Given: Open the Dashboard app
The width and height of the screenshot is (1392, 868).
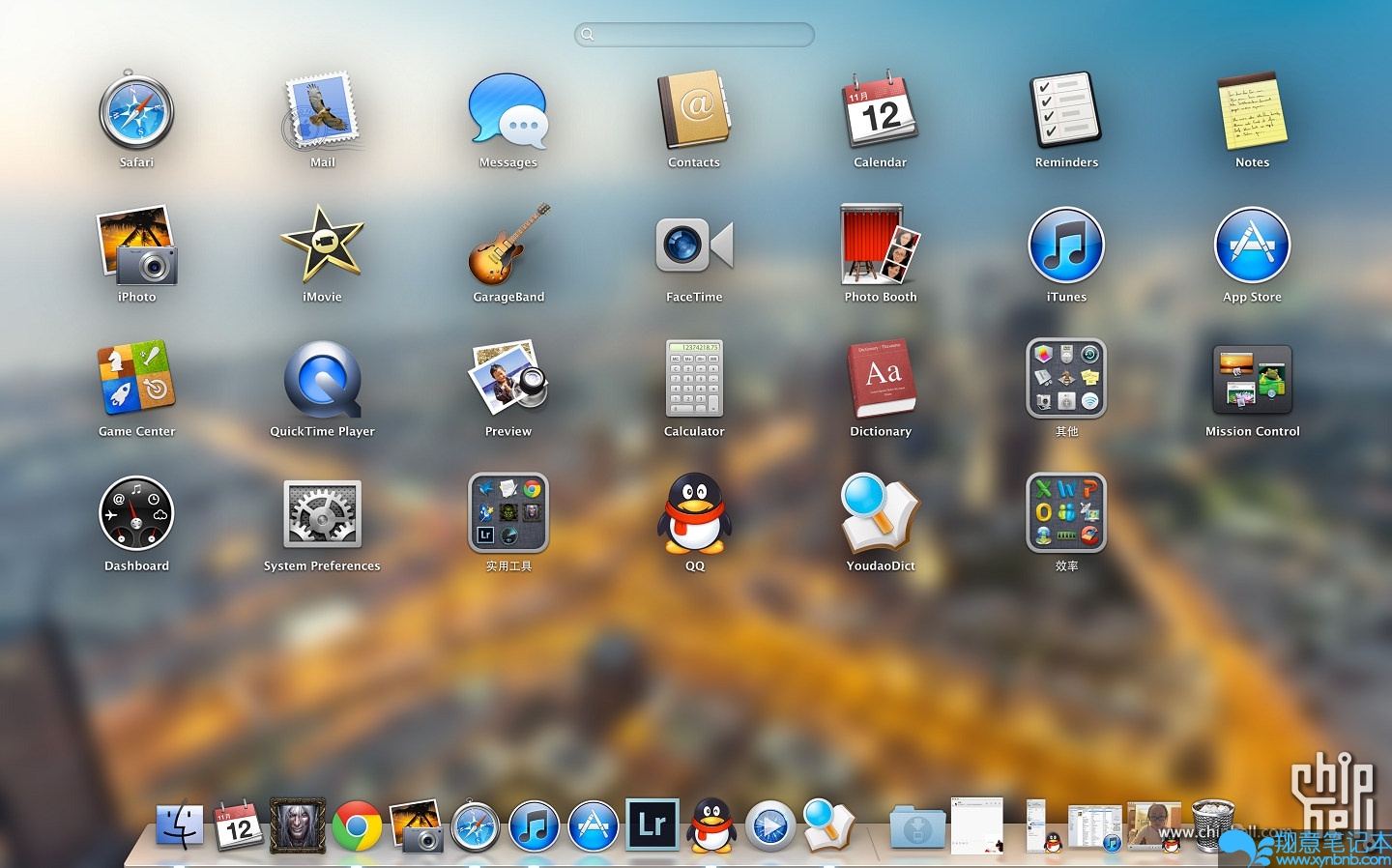Looking at the screenshot, I should (x=136, y=513).
